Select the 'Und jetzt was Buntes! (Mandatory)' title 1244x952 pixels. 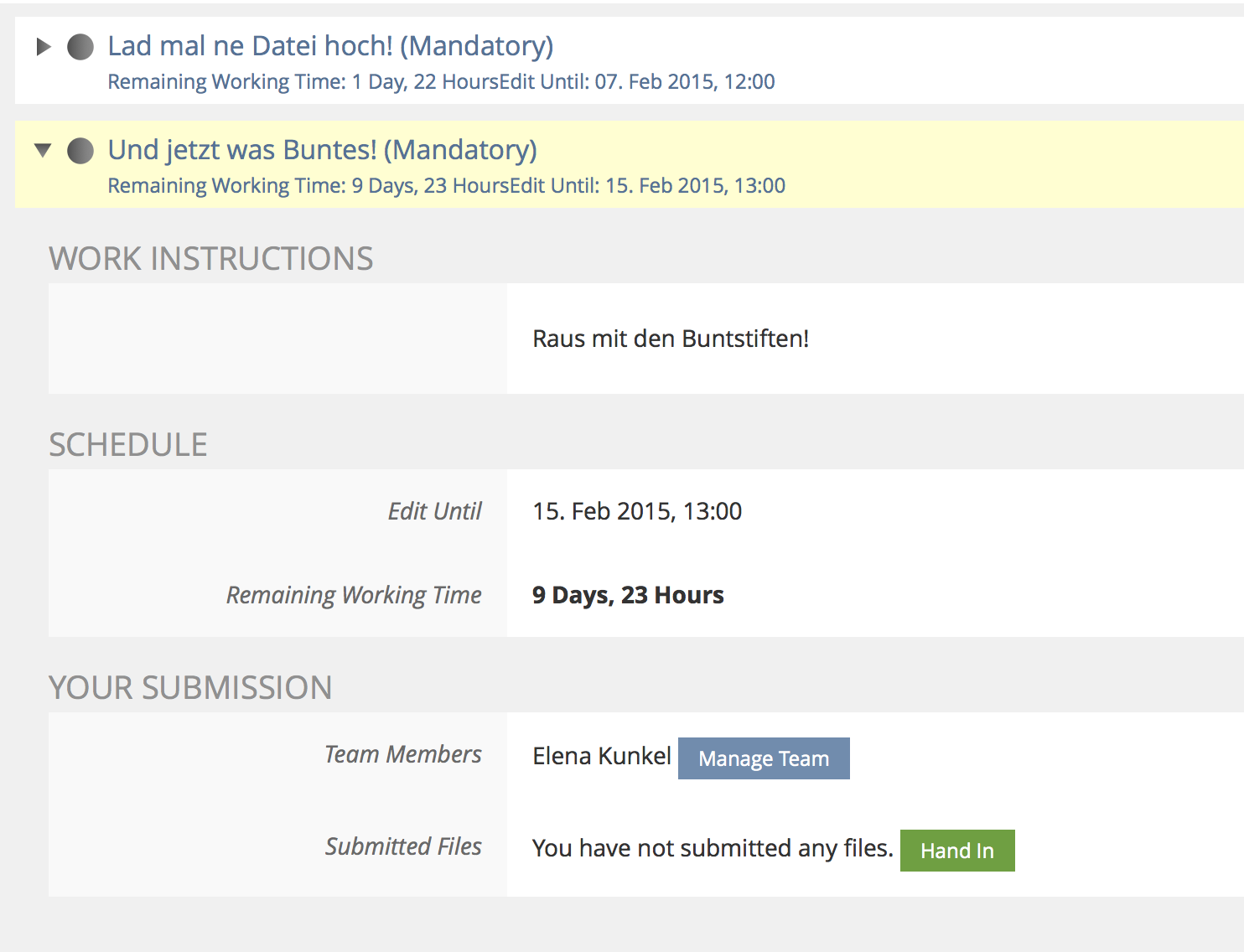pos(322,150)
